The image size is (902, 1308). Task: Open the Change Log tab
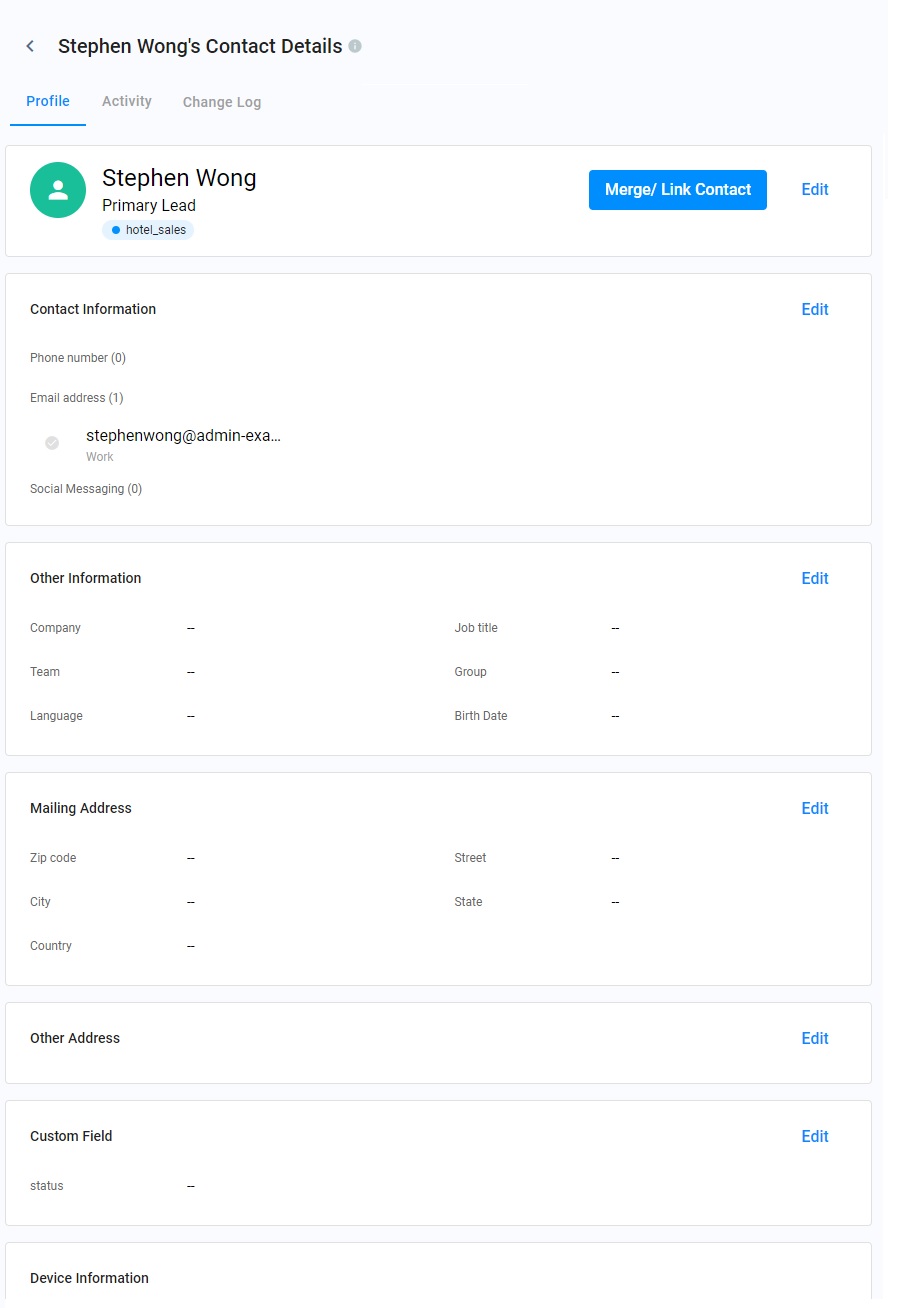coord(222,102)
